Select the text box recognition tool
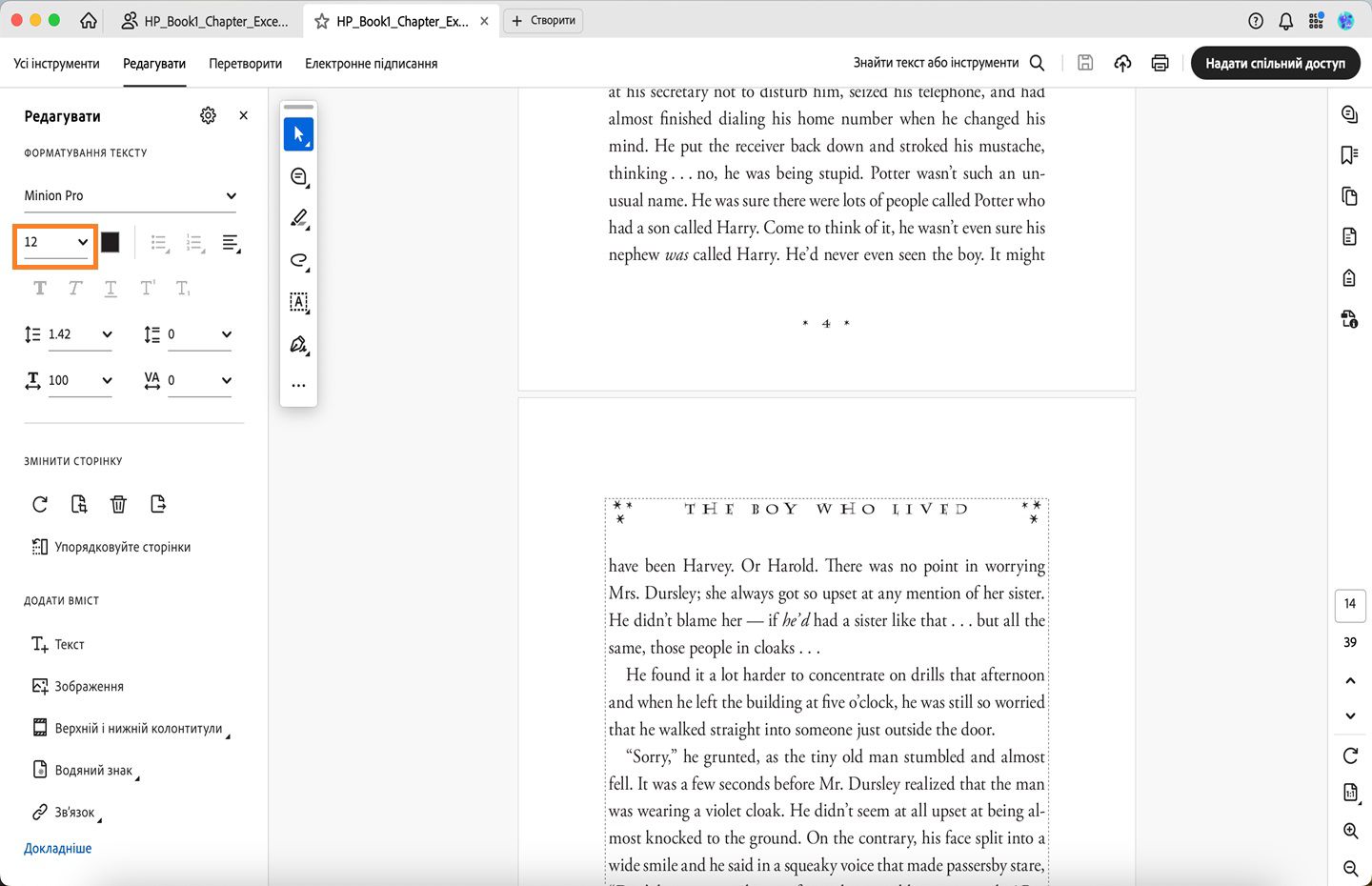Screen dimensions: 1372x886 point(298,302)
